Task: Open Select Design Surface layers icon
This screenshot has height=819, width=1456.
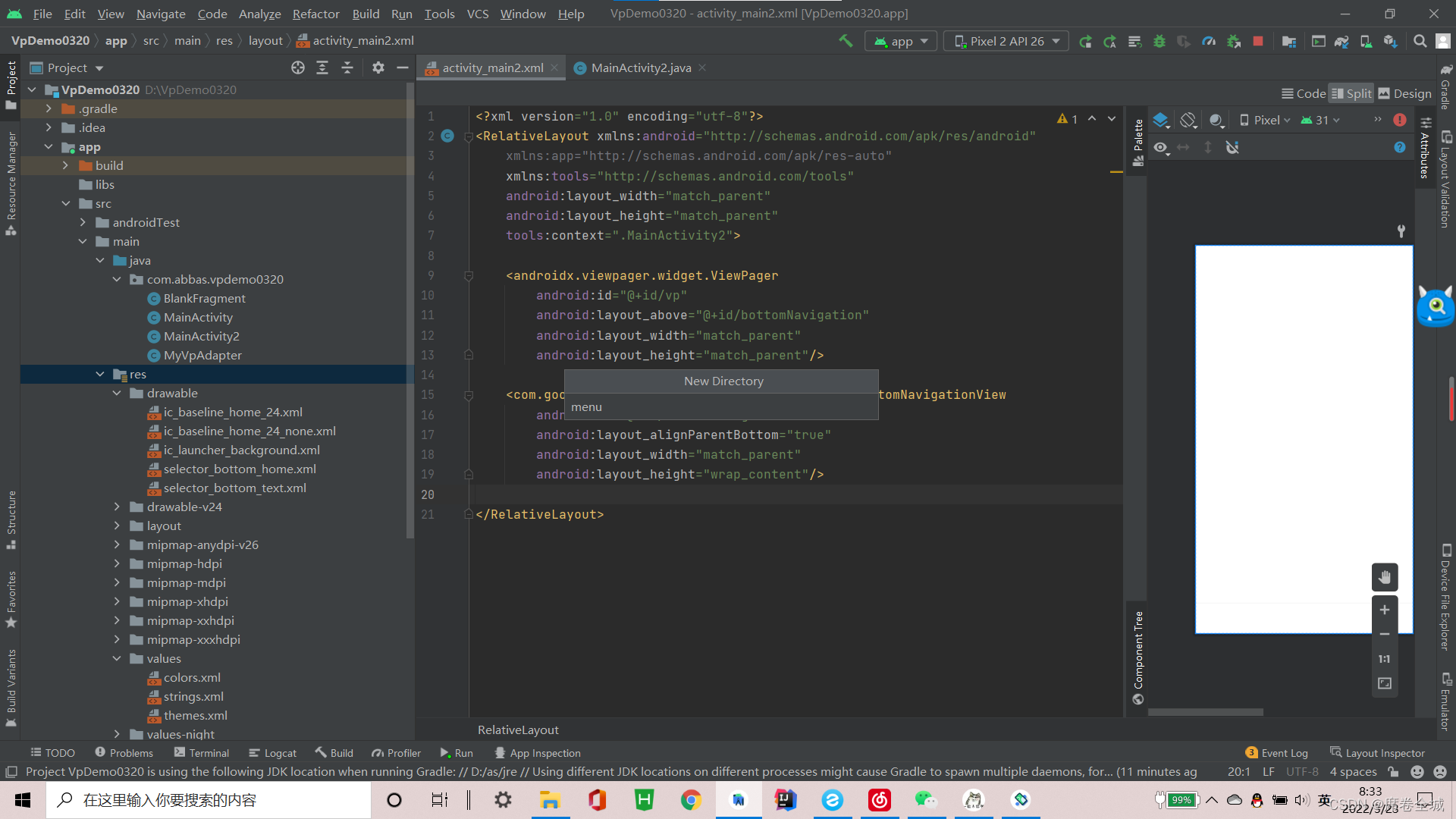Action: tap(1162, 120)
